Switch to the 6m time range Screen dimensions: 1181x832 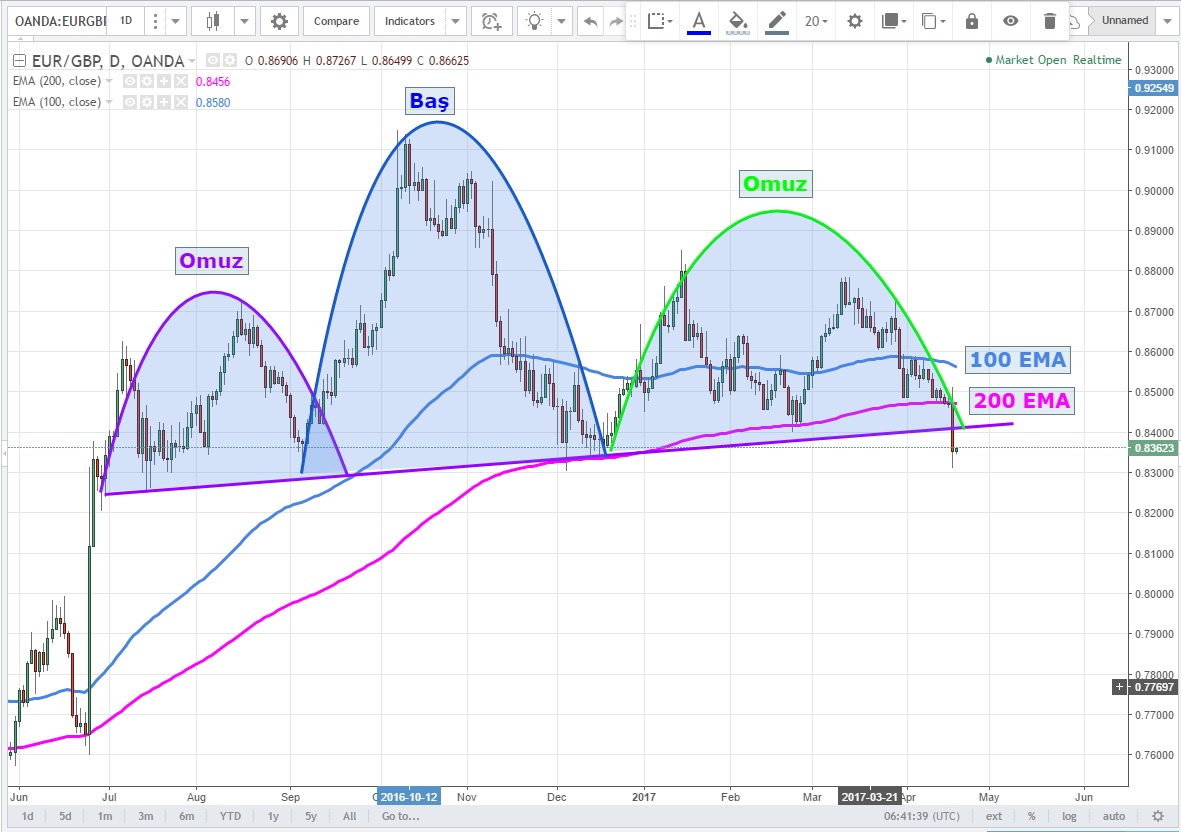(188, 816)
